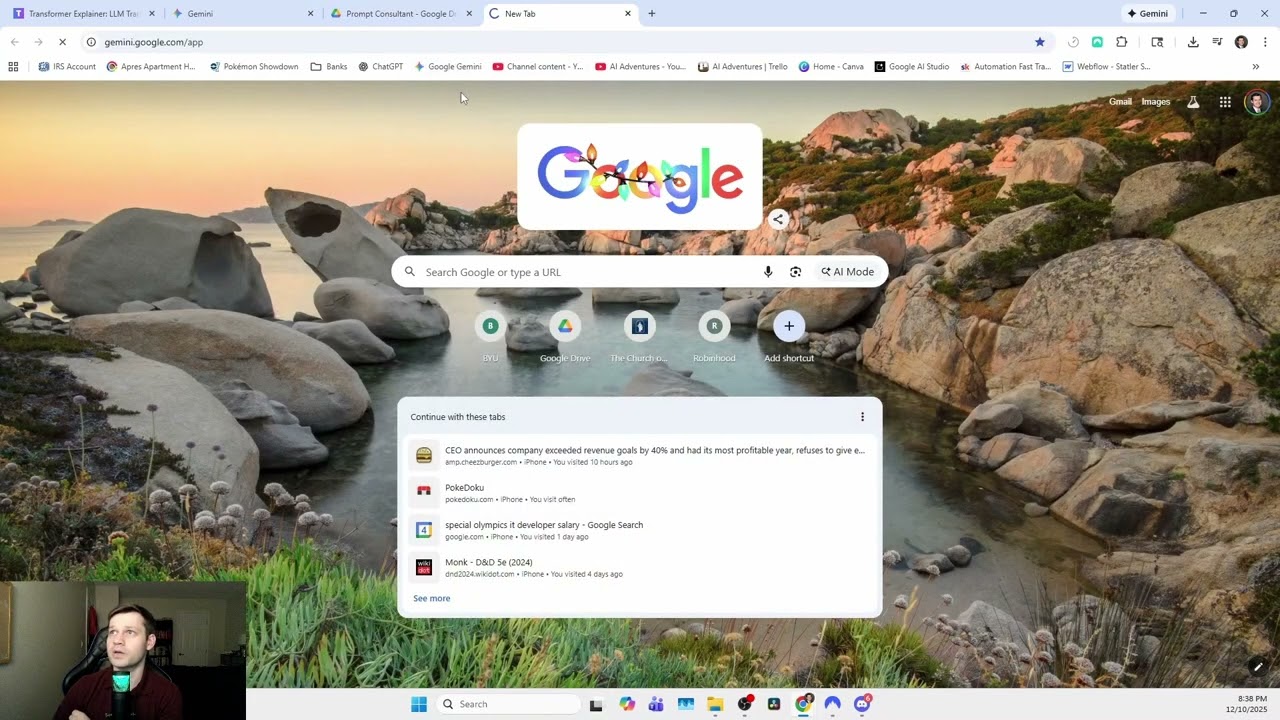Open the Google Doodle logo
The width and height of the screenshot is (1280, 720).
pyautogui.click(x=640, y=177)
